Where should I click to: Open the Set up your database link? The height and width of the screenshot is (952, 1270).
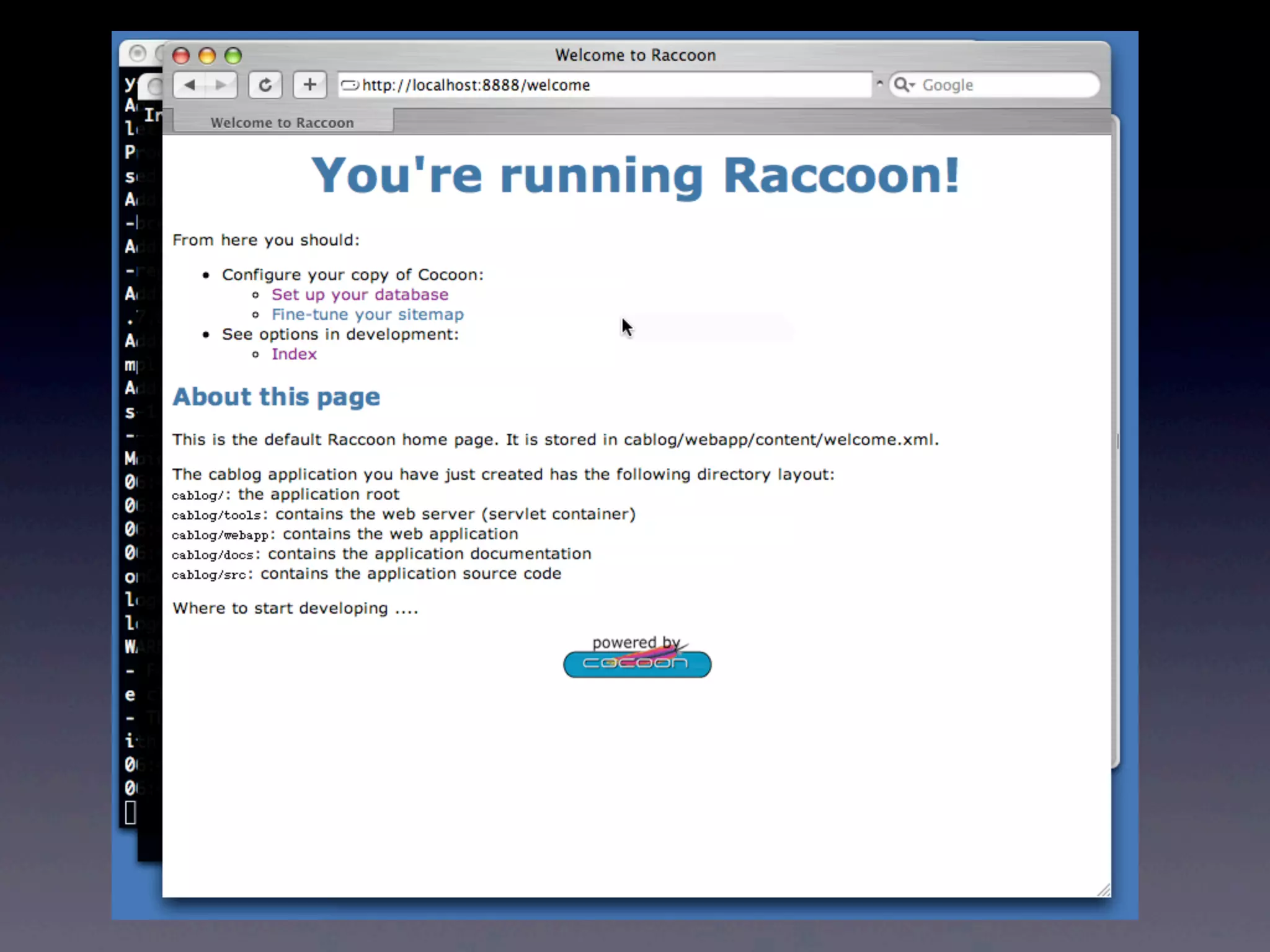360,294
